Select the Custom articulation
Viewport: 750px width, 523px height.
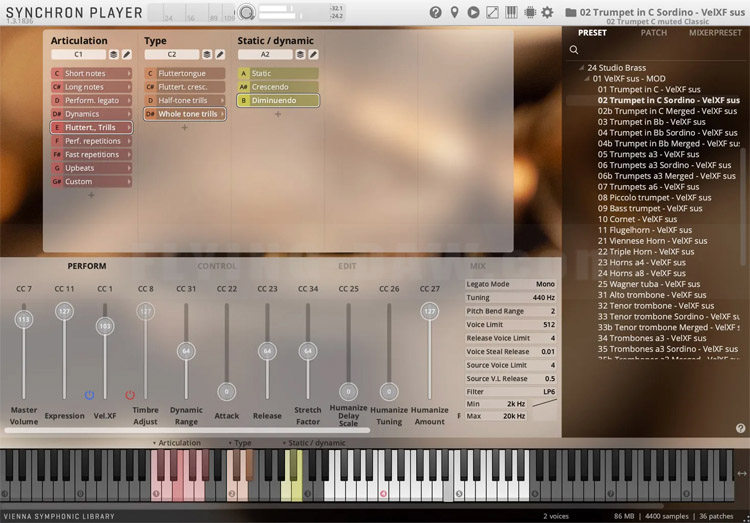tap(91, 182)
